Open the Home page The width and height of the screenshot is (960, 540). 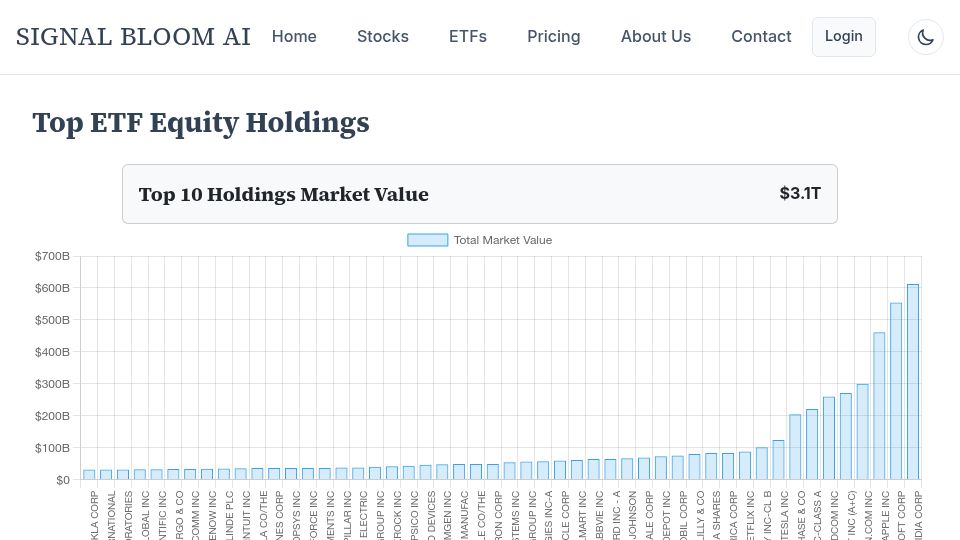coord(294,37)
